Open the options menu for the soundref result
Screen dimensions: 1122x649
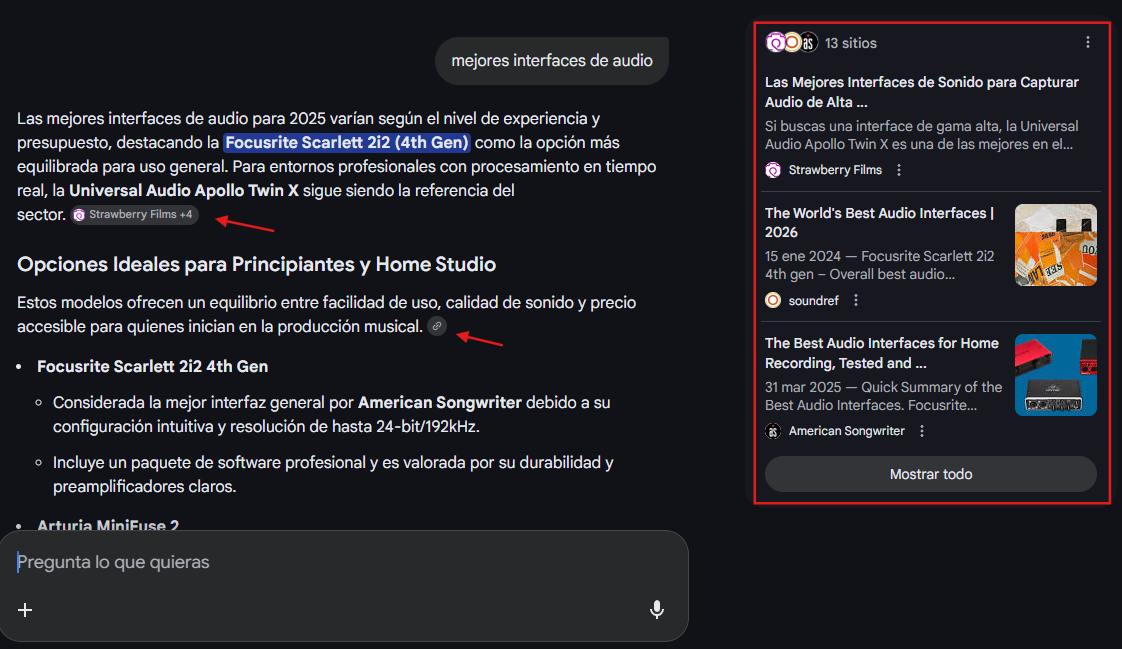(x=855, y=299)
